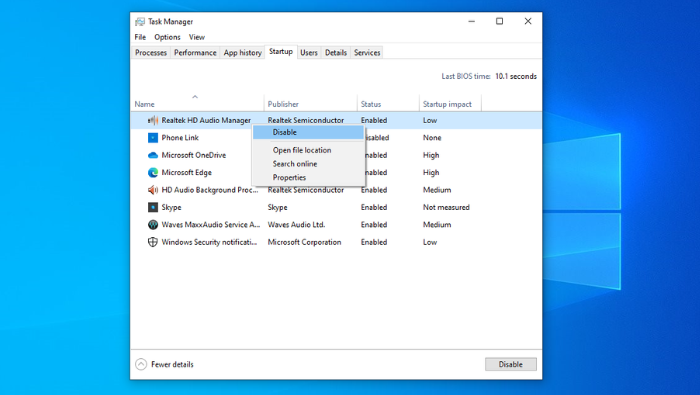700x395 pixels.
Task: Select the Startup tab
Action: point(281,52)
